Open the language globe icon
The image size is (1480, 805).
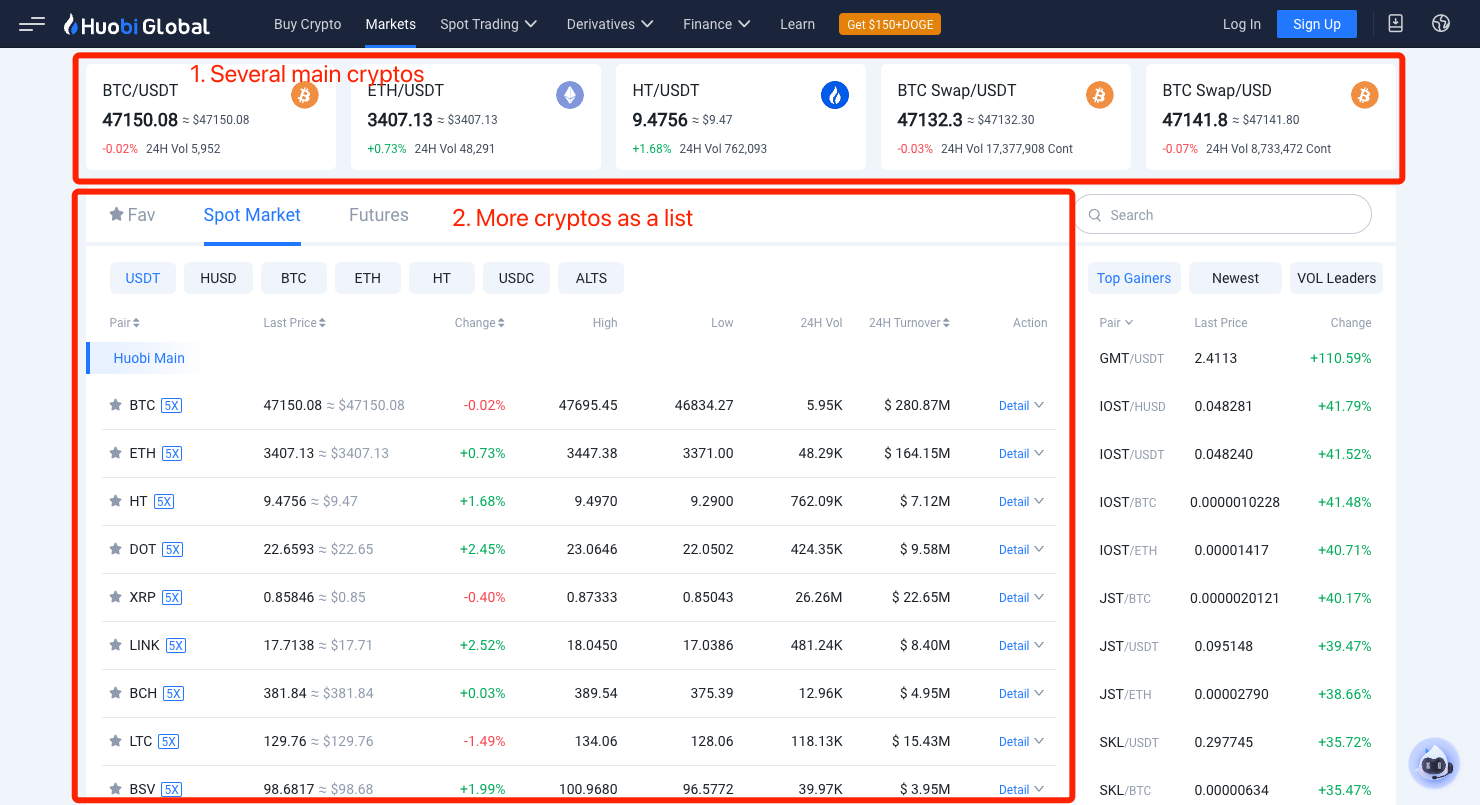(x=1440, y=24)
